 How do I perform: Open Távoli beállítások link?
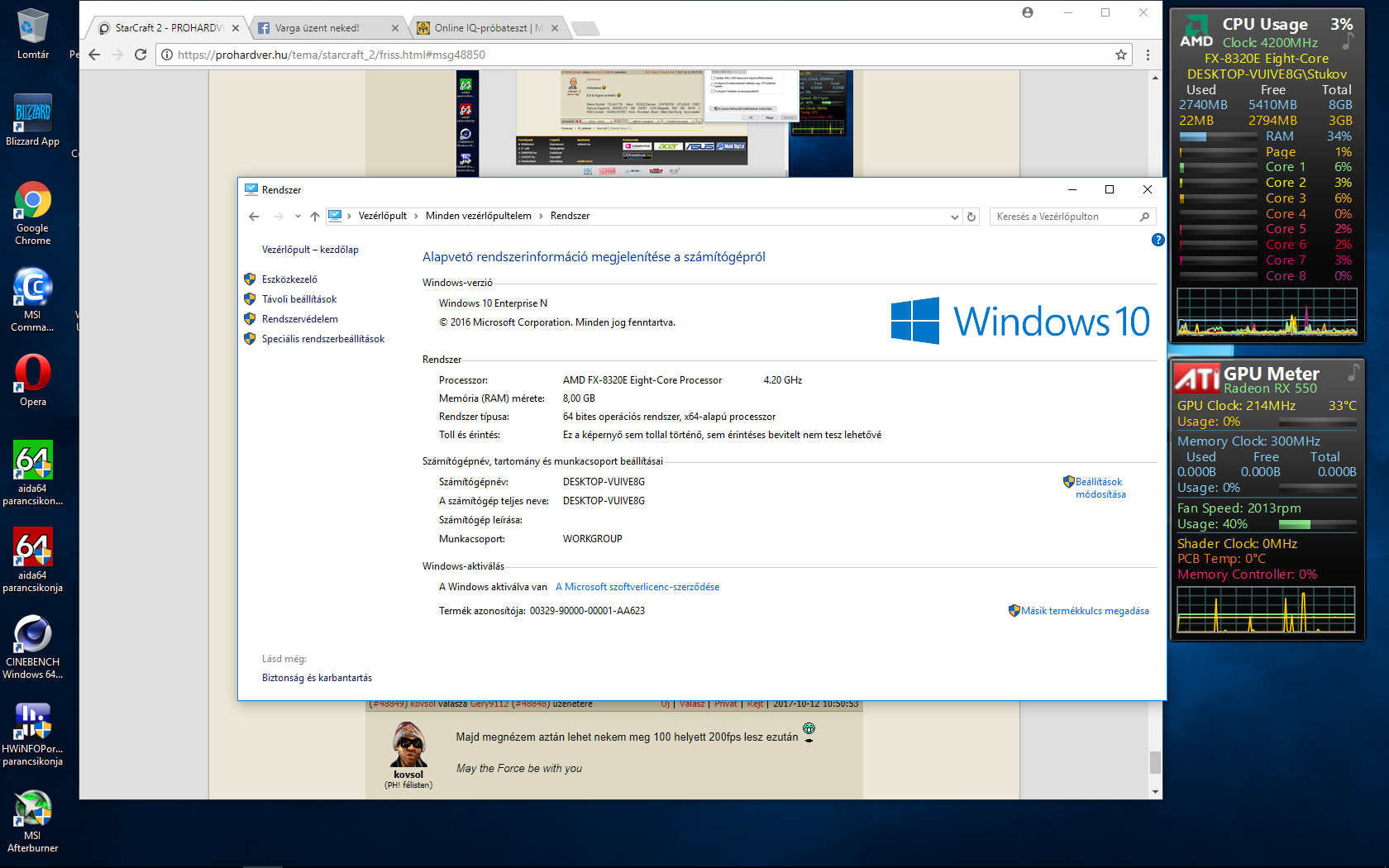click(299, 299)
